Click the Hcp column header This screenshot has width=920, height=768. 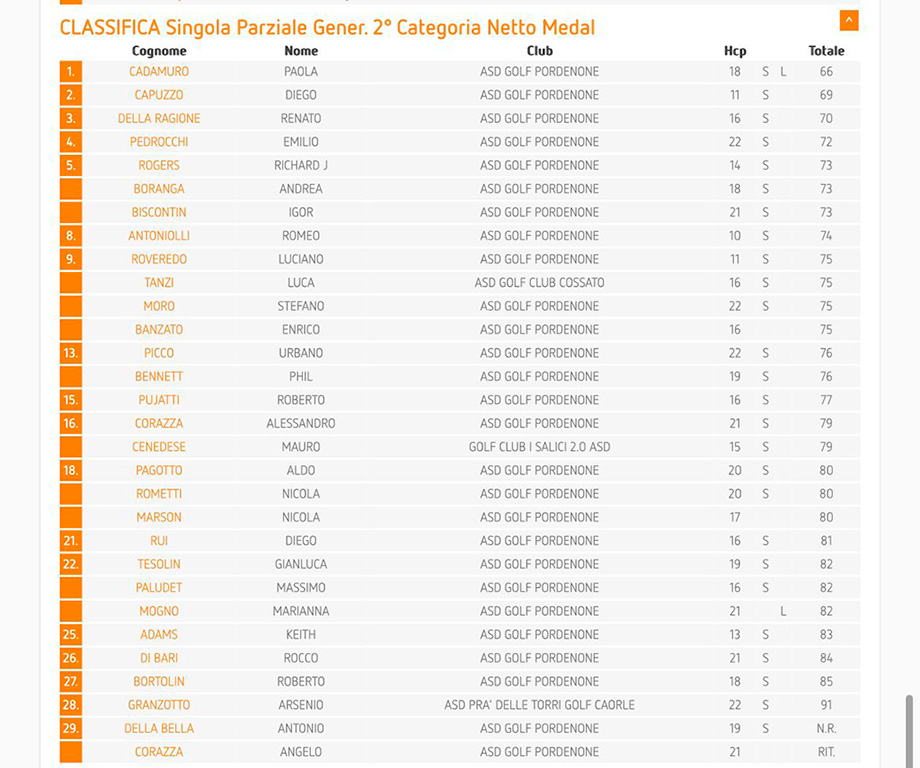point(735,51)
